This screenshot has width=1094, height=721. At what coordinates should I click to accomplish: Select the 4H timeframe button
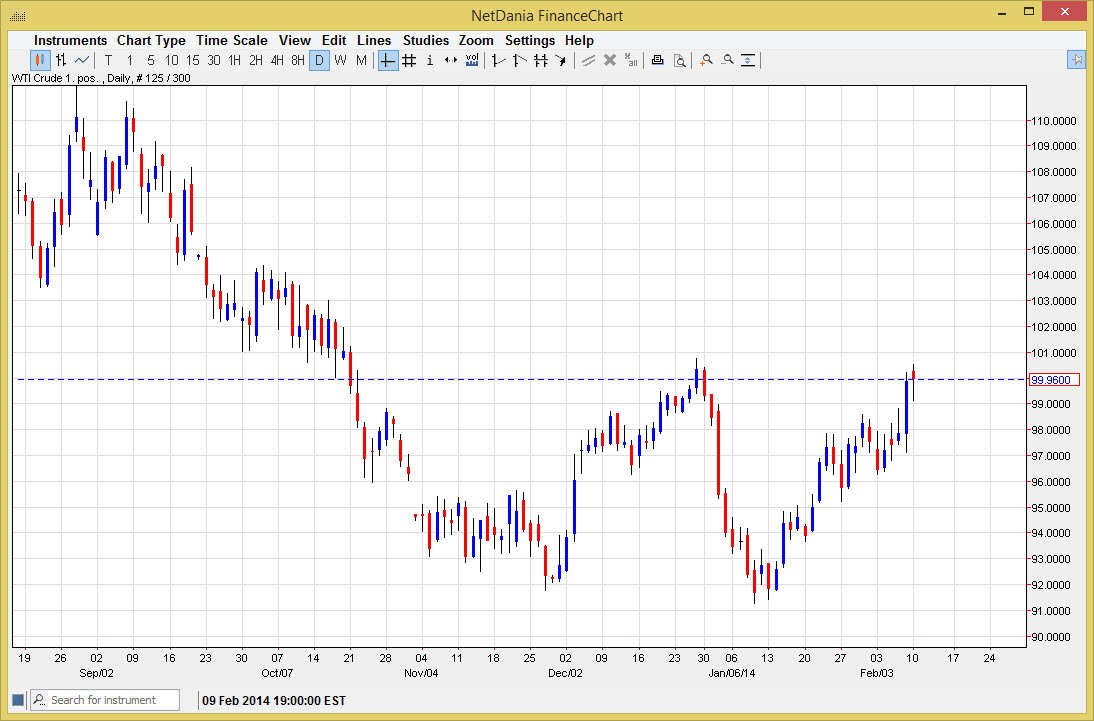click(277, 60)
